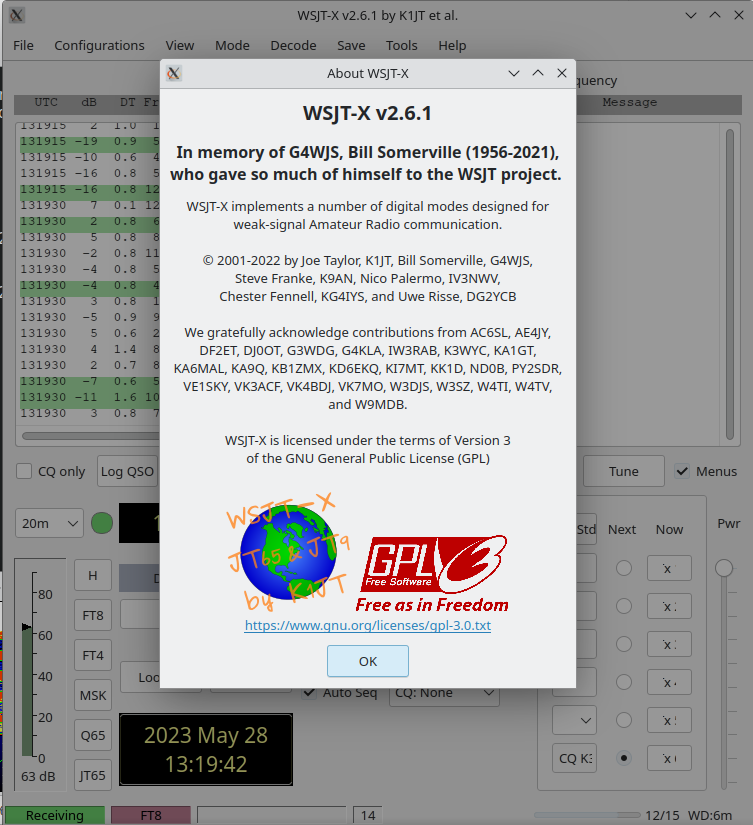The height and width of the screenshot is (825, 753).
Task: Click the Tx 4 Now button
Action: pyautogui.click(x=669, y=682)
